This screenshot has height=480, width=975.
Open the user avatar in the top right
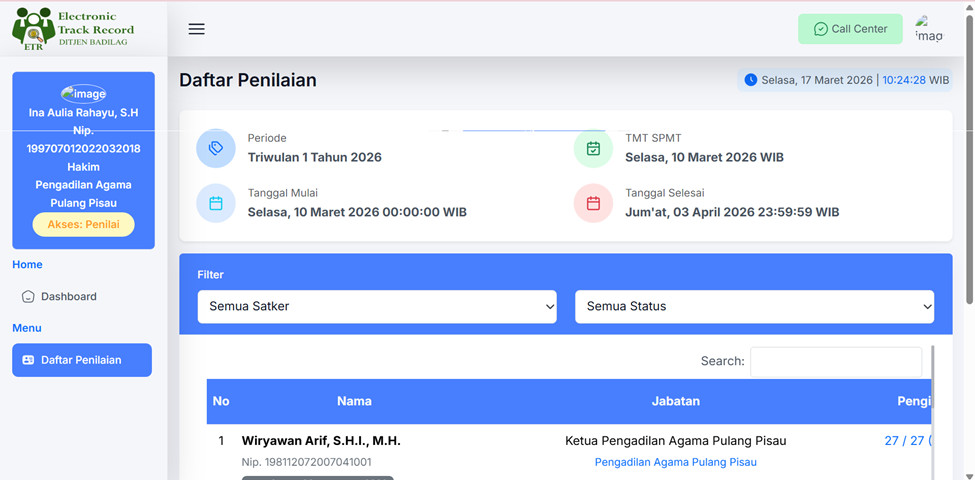click(928, 29)
